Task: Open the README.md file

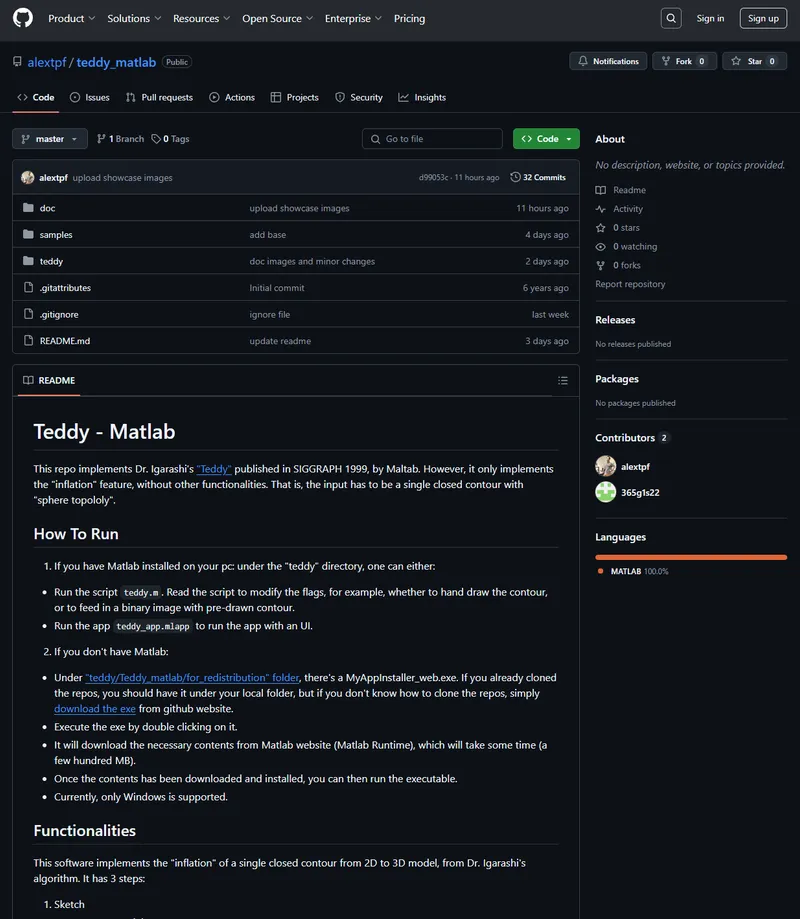Action: coord(64,341)
